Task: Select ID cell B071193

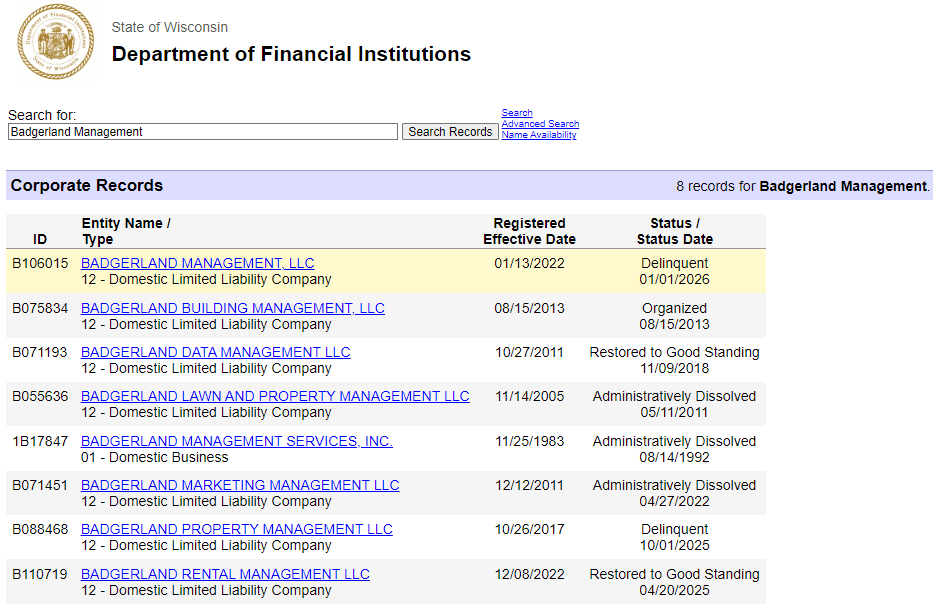Action: pos(40,353)
